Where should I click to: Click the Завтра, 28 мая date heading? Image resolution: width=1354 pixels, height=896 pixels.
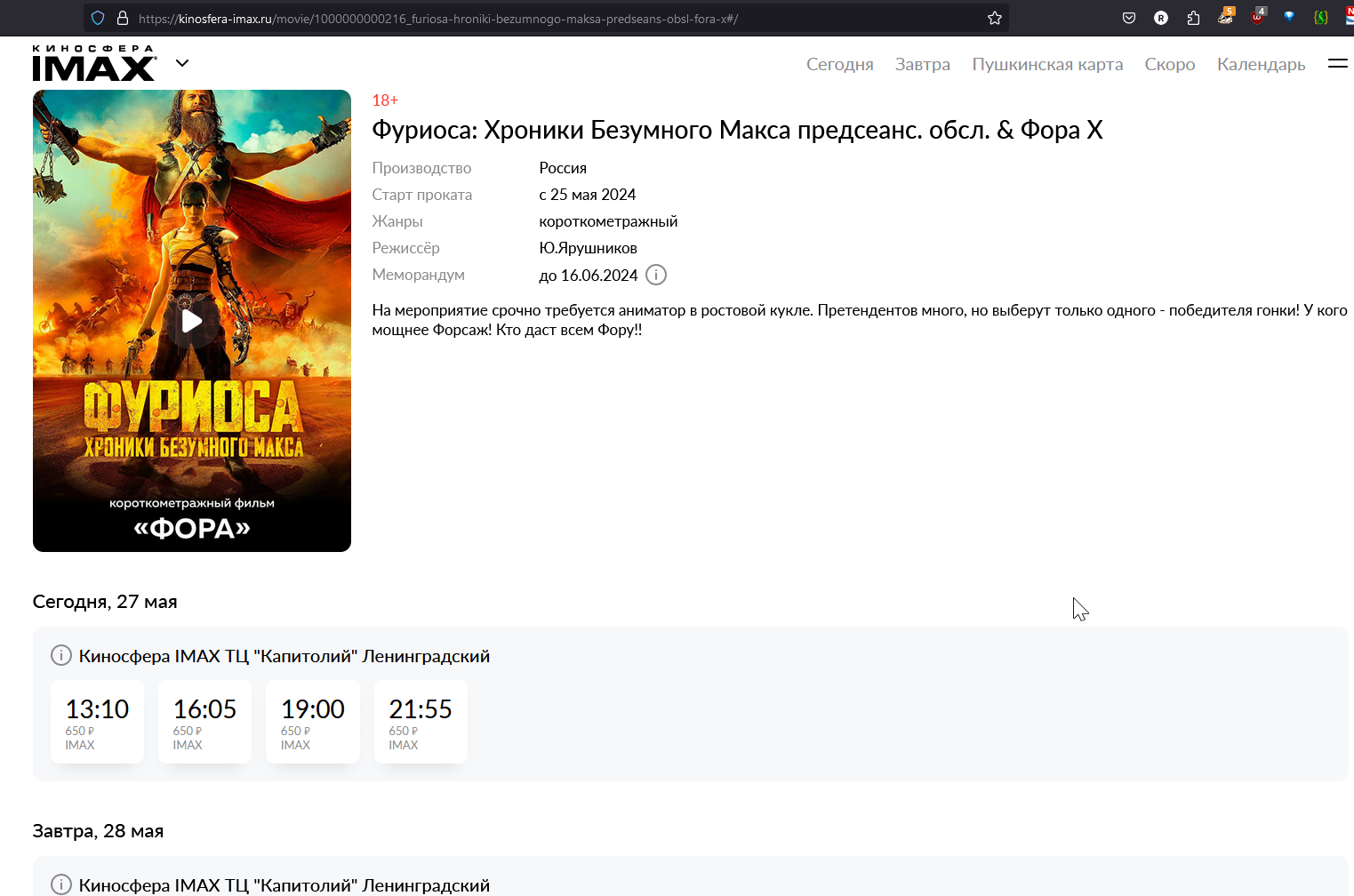point(98,831)
